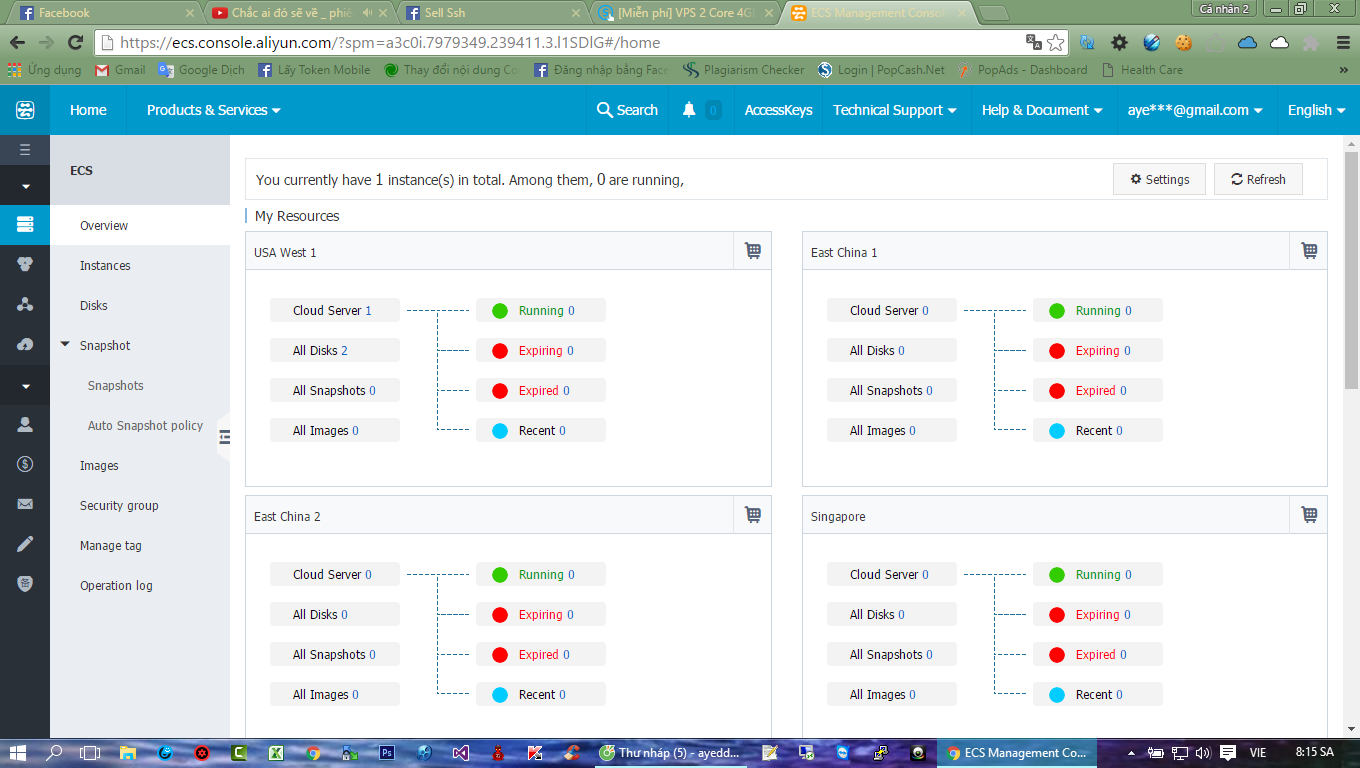Select the active ECS server icon in sidebar

(25, 224)
